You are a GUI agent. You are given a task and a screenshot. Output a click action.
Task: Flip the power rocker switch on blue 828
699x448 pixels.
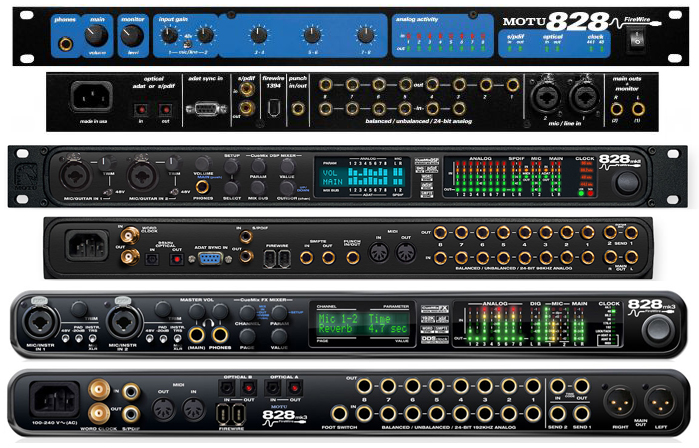point(637,39)
